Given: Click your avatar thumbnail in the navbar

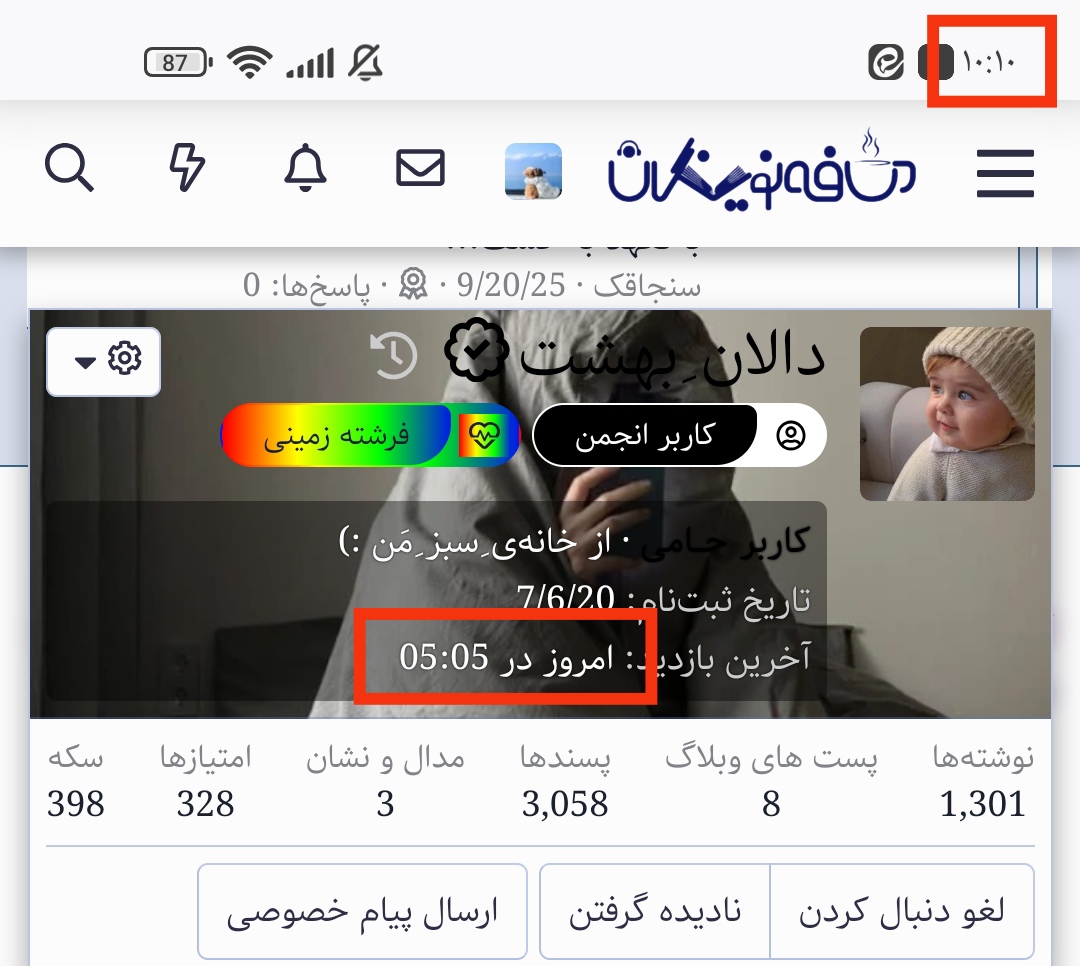Looking at the screenshot, I should point(533,169).
